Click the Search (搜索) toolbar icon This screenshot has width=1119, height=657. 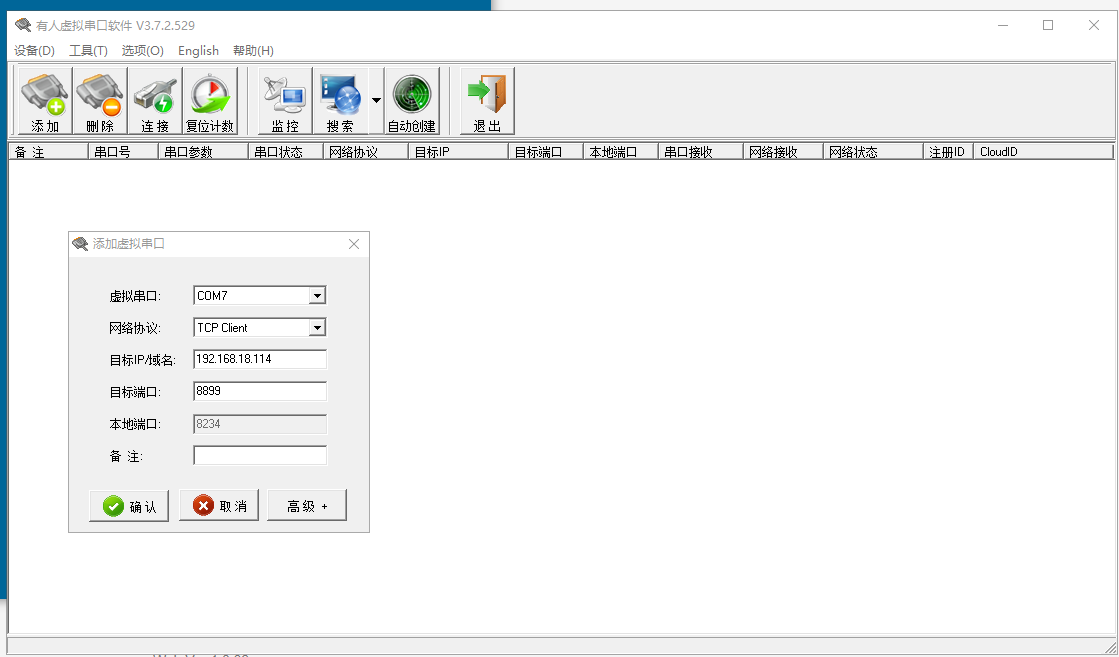coord(340,101)
